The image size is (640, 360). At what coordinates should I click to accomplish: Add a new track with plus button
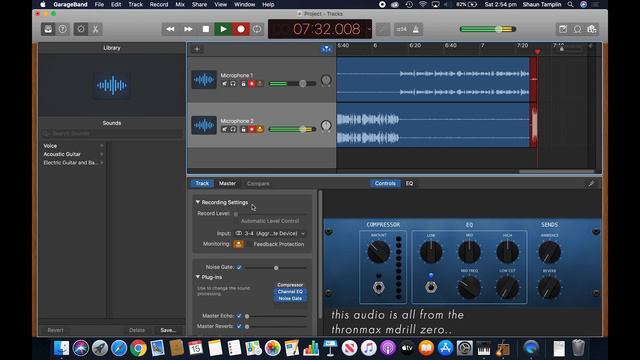(x=197, y=49)
